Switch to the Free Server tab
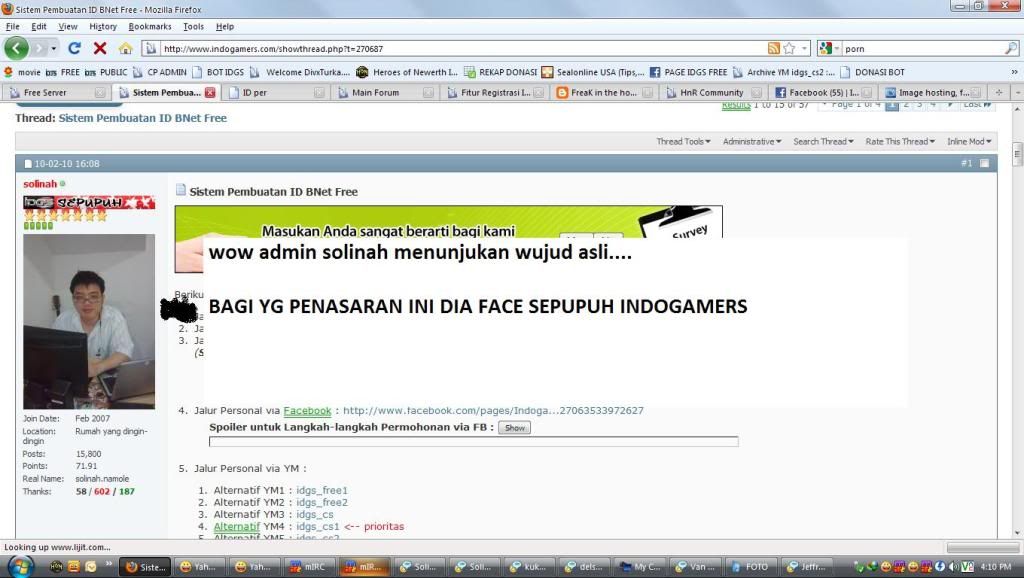Screen dimensions: 1024x578 pos(56,93)
